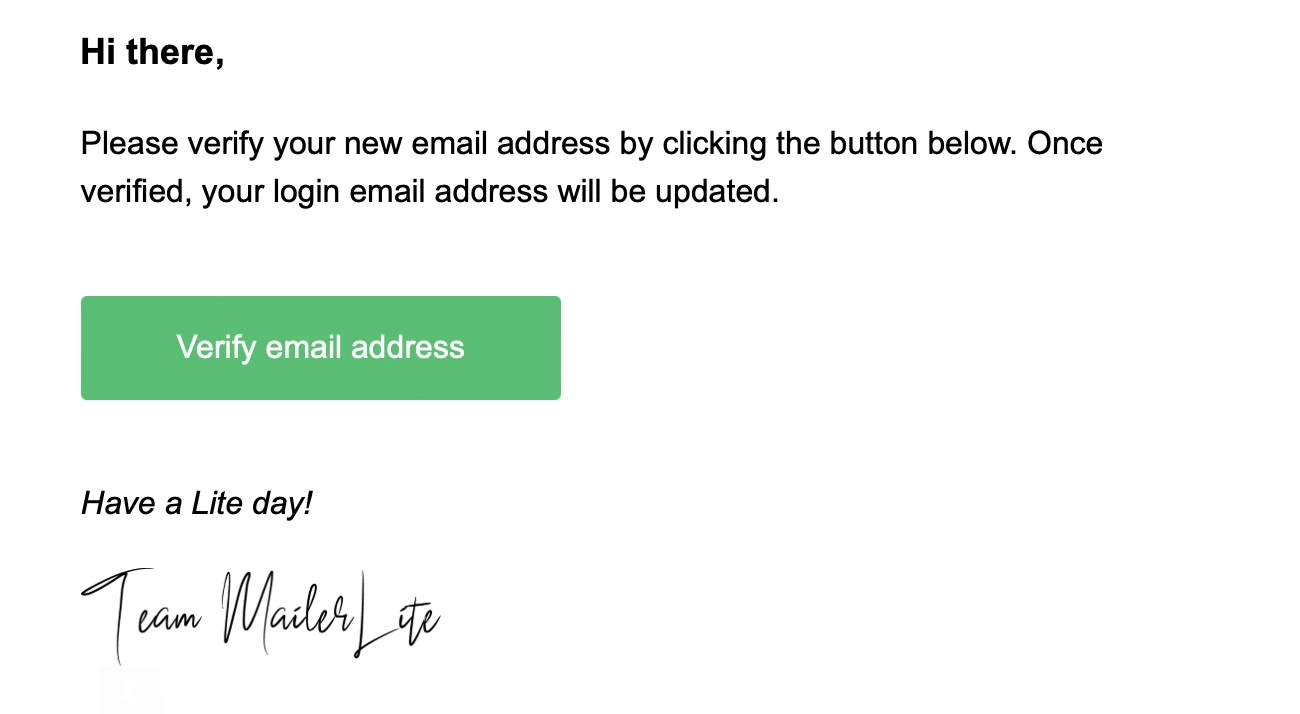The image size is (1300, 714).
Task: Click the italic word "Lite" in the sign-off
Action: 217,503
